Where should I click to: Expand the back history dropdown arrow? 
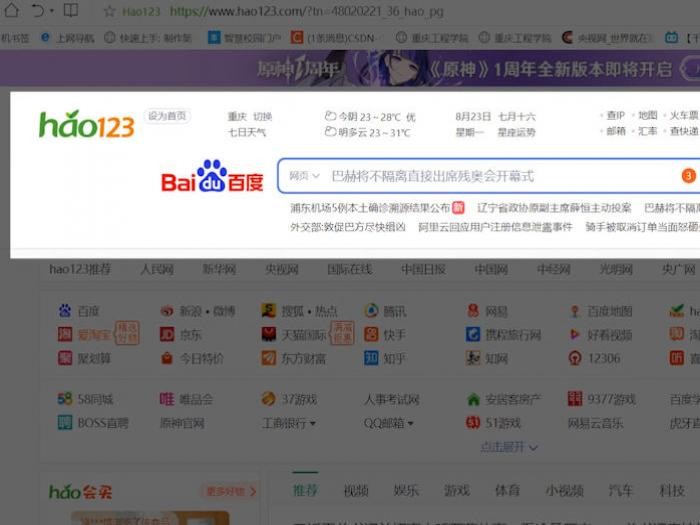[52, 11]
